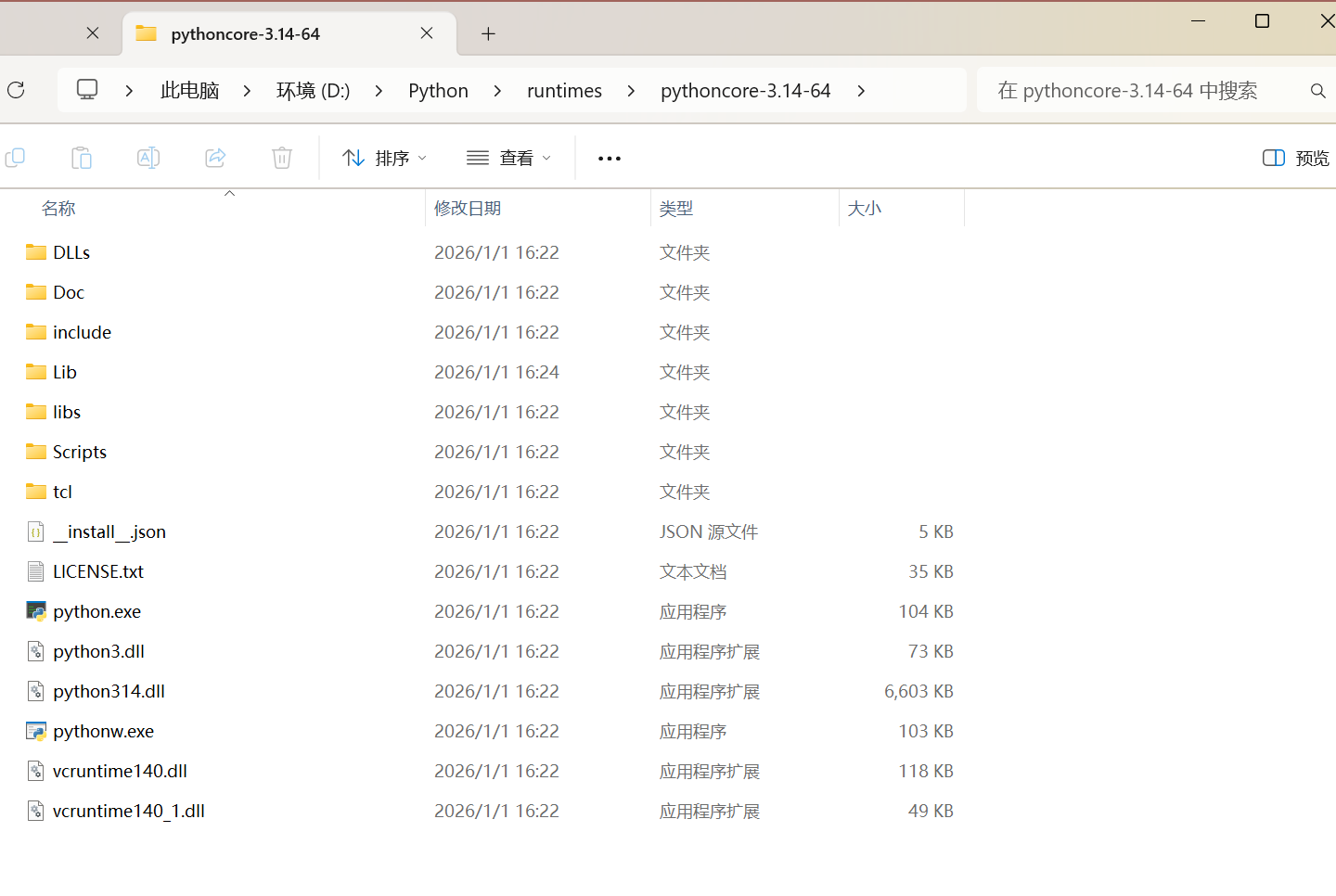This screenshot has height=896, width=1336.
Task: Sort files by the 大小 column header
Action: coord(865,208)
